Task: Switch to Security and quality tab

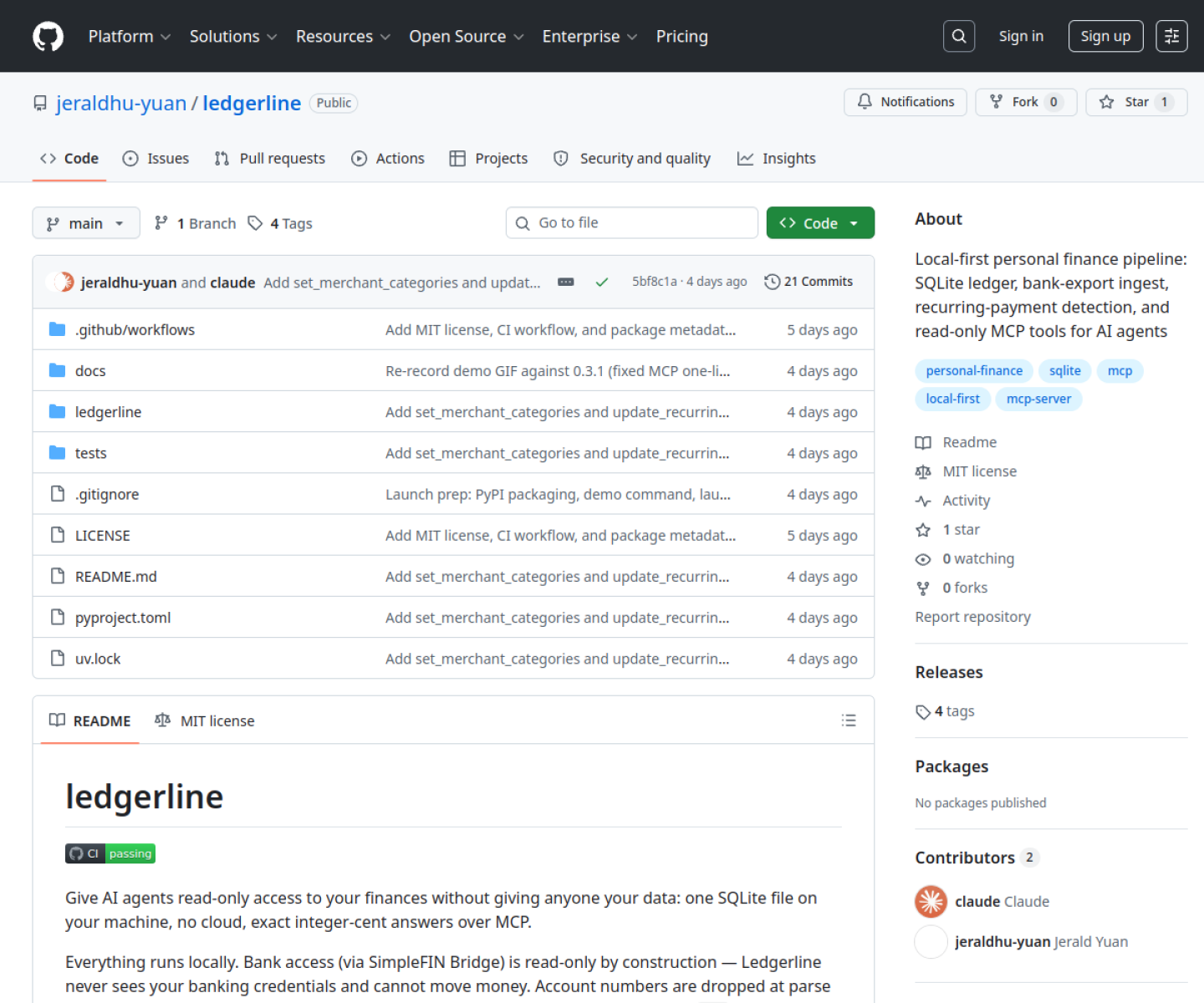Action: pyautogui.click(x=632, y=159)
